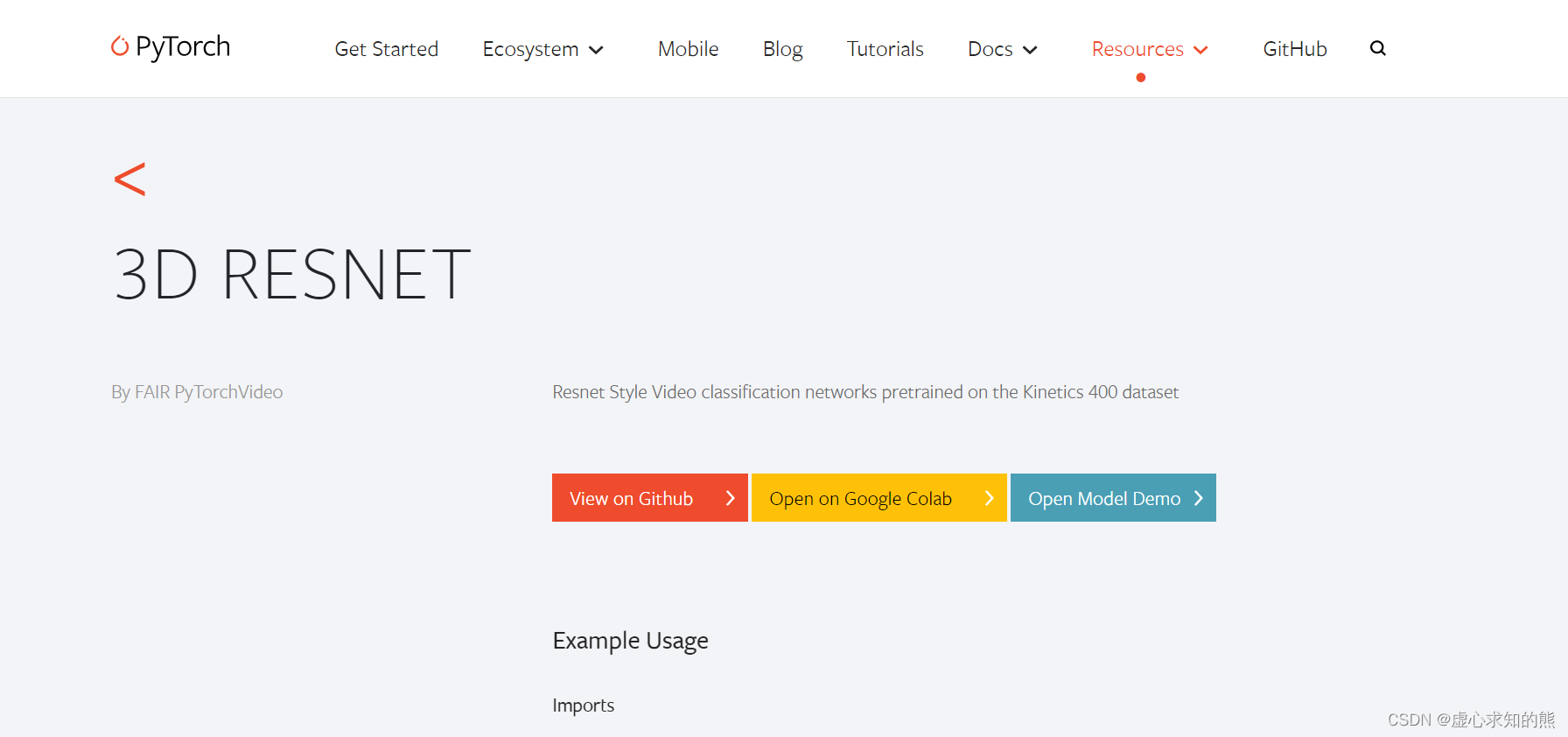Expand the Docs dropdown chevron
Viewport: 1568px width, 737px height.
1031,50
